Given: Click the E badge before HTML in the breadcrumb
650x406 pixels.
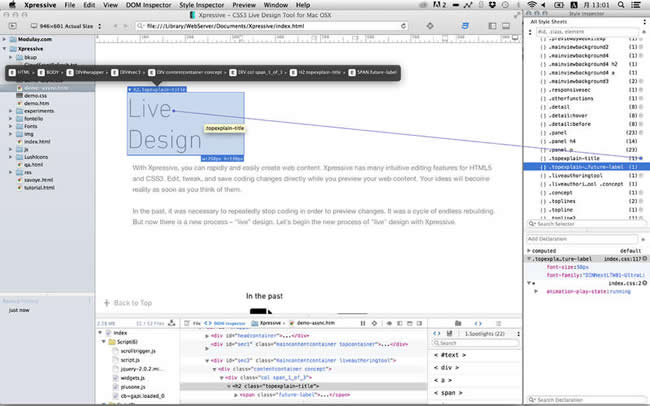Looking at the screenshot, I should point(12,73).
